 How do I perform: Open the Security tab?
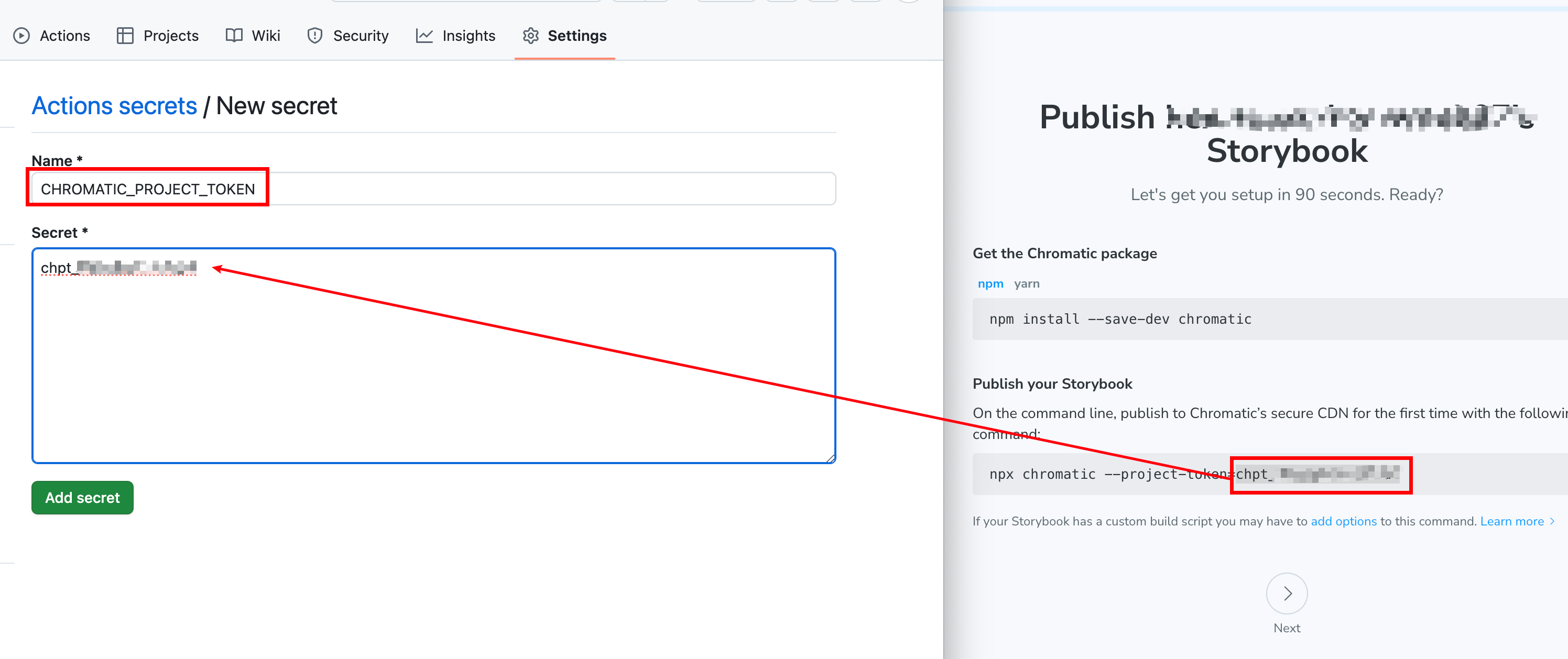347,36
